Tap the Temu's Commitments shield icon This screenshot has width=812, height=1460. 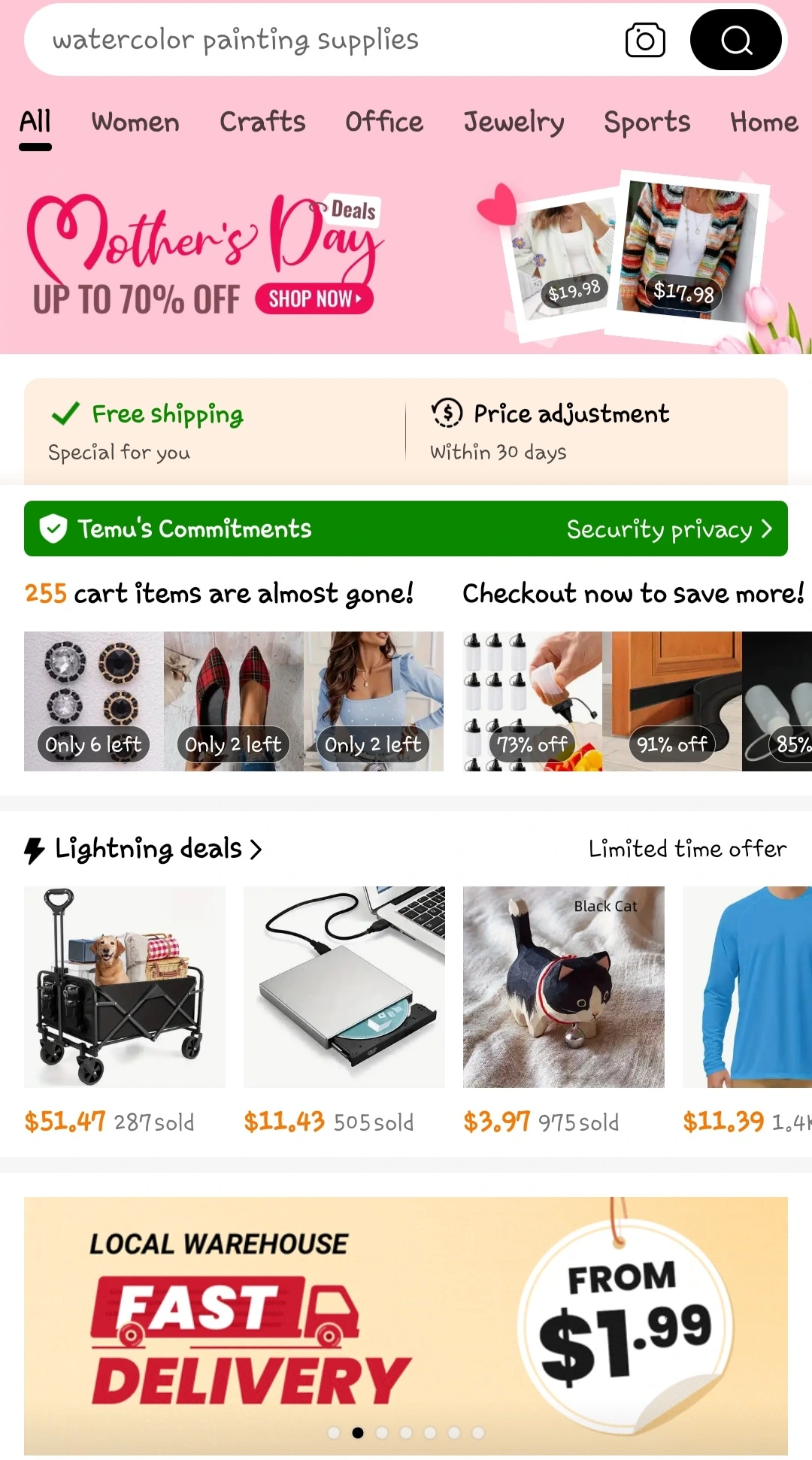click(x=53, y=529)
